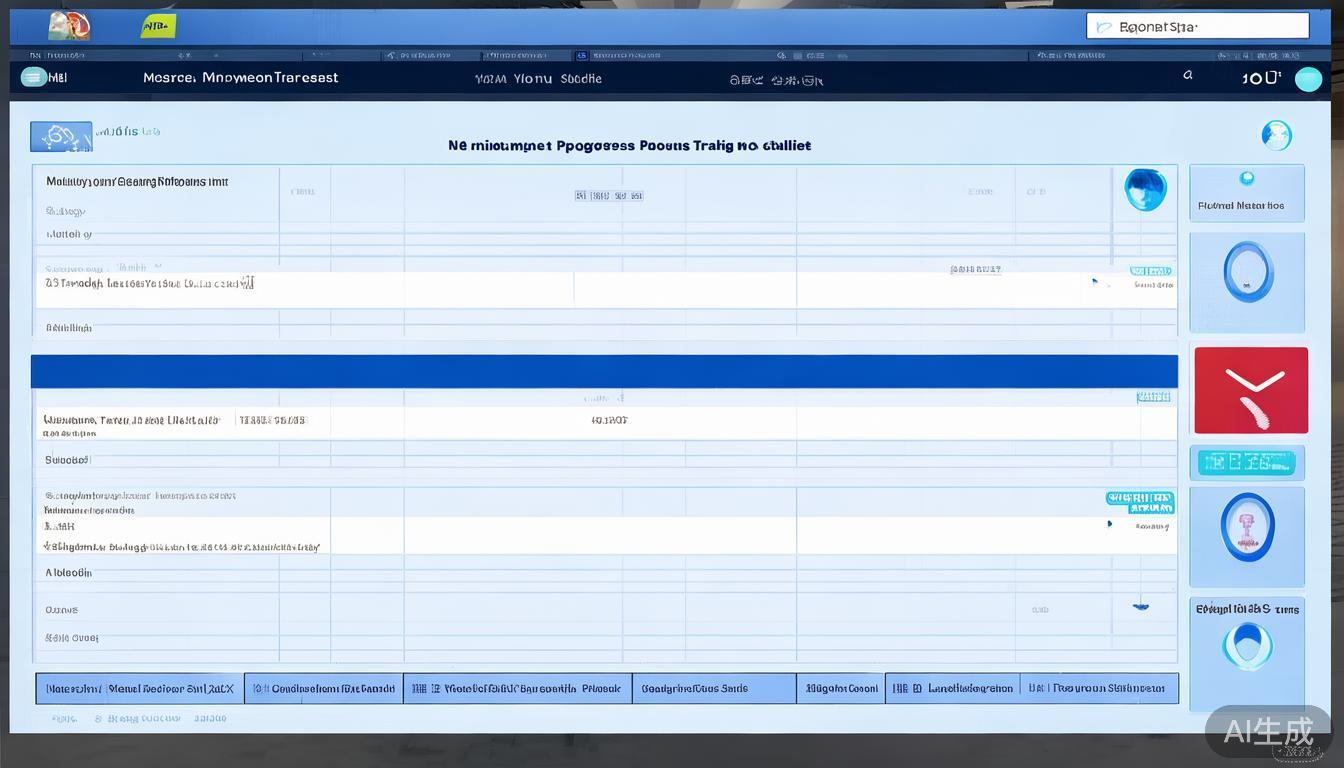The width and height of the screenshot is (1344, 768).
Task: Click the cyan label button in lower white row
Action: pos(1139,502)
